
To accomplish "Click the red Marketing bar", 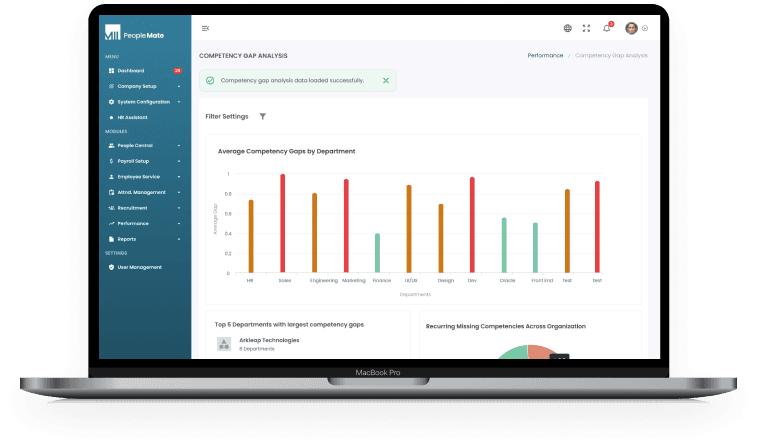I will pyautogui.click(x=346, y=226).
